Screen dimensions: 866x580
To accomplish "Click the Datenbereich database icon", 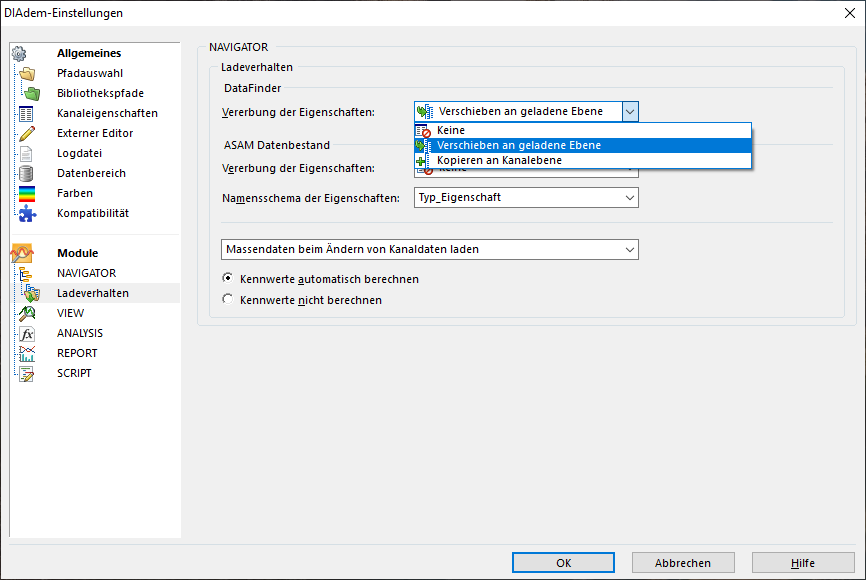I will point(27,173).
